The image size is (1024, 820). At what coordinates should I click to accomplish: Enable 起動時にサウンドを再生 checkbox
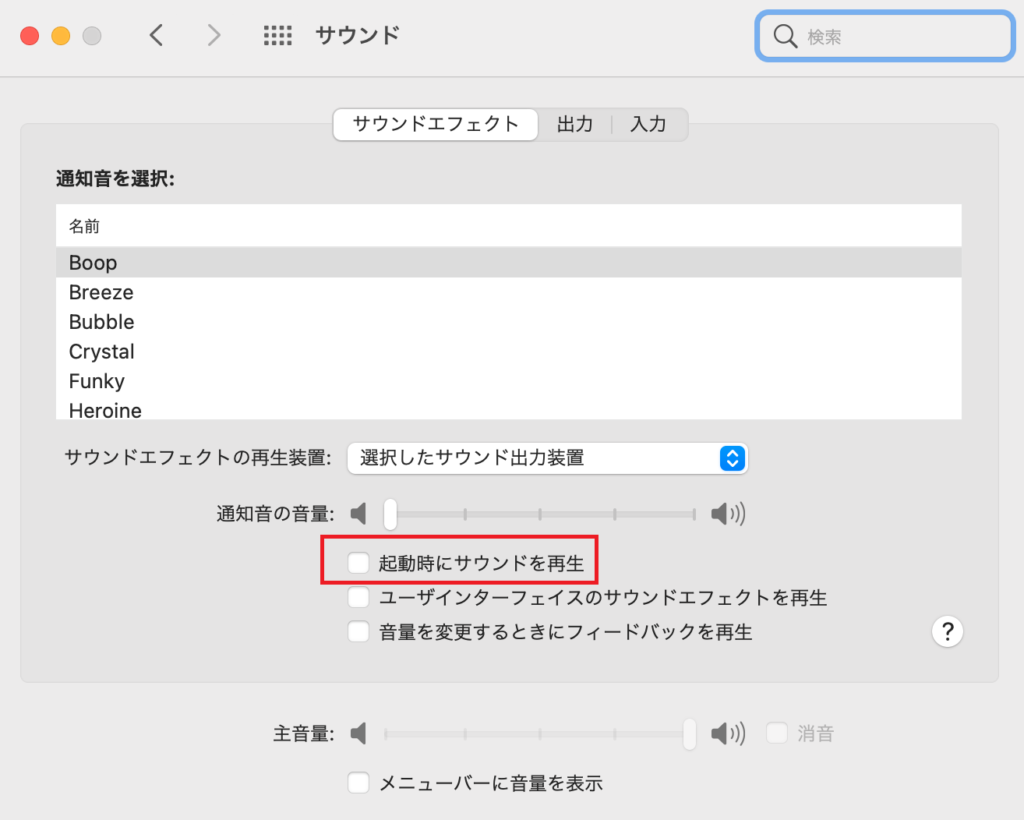pyautogui.click(x=359, y=562)
